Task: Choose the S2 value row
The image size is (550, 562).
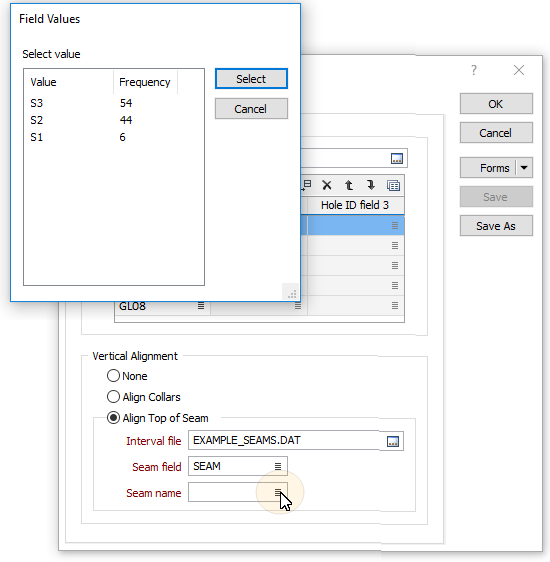Action: [x=114, y=120]
